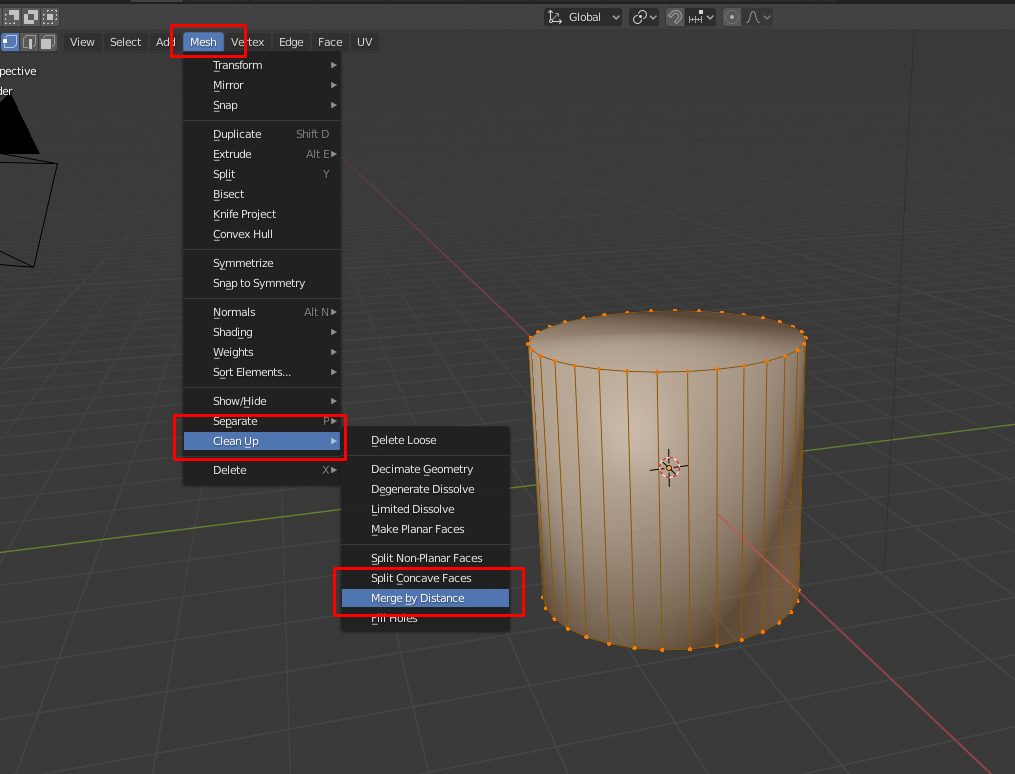Open the pivot point dropdown
1015x774 pixels.
coord(646,17)
